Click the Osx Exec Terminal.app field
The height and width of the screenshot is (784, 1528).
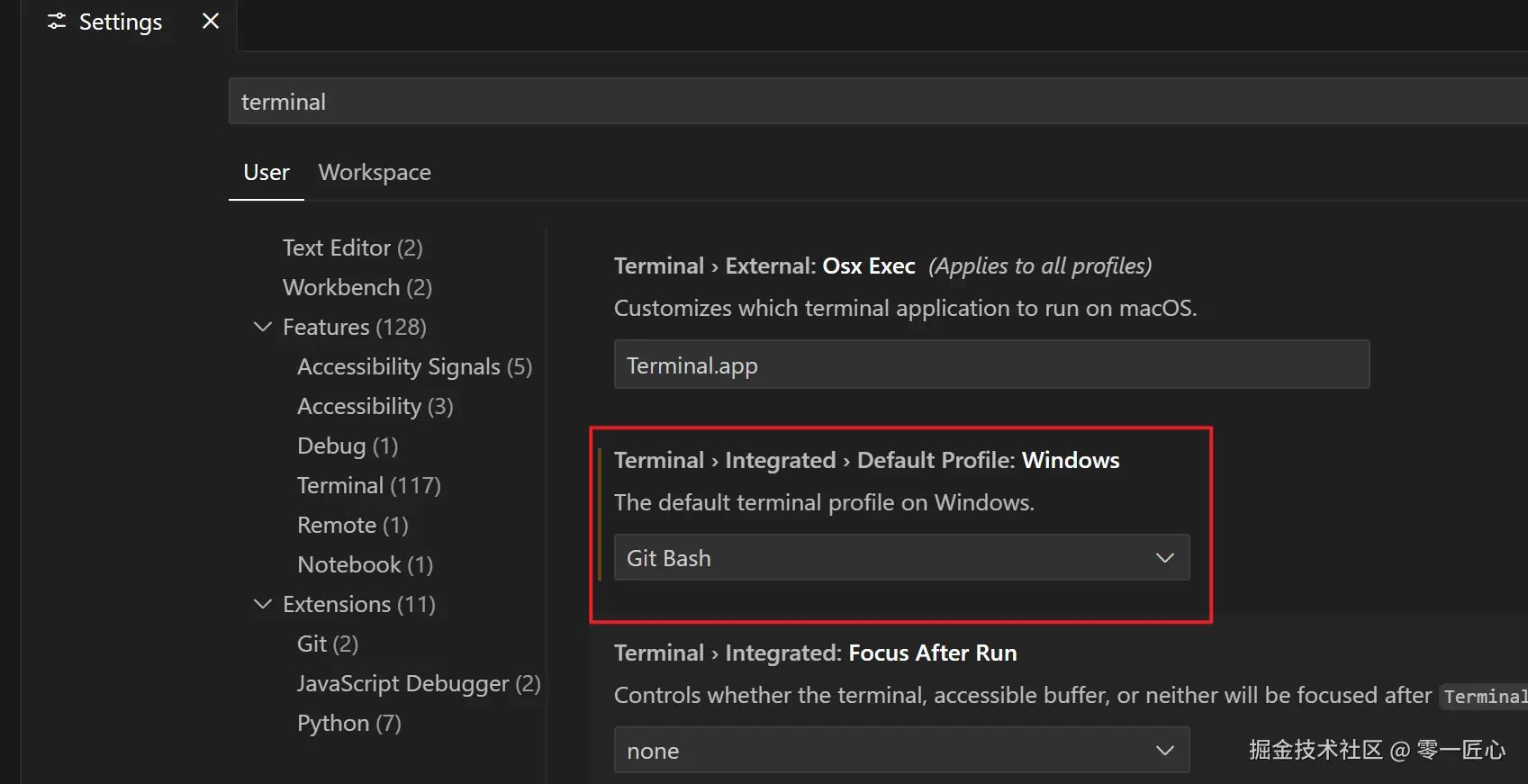point(991,365)
